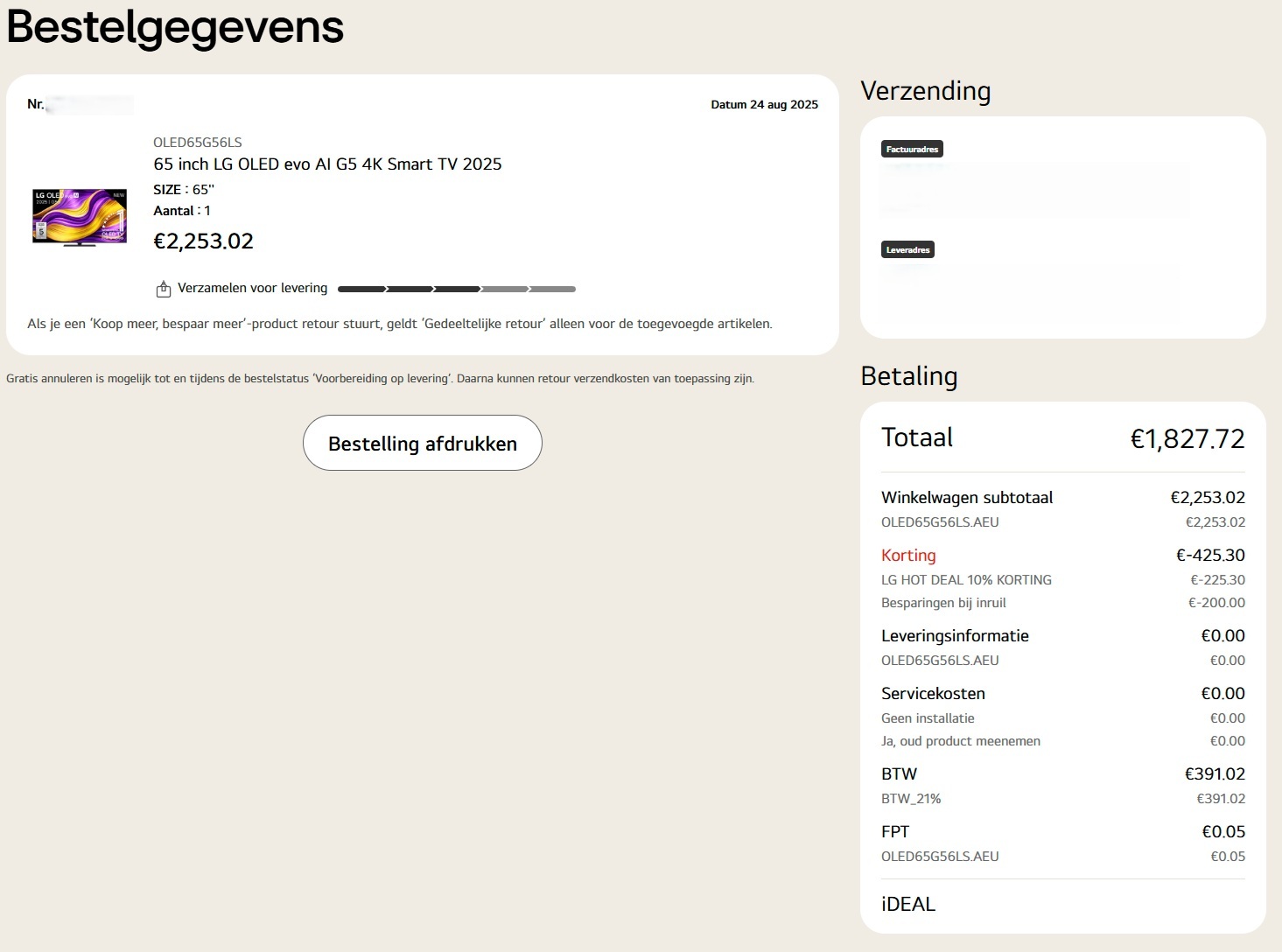Click the "Servicekosten" label

tap(933, 693)
